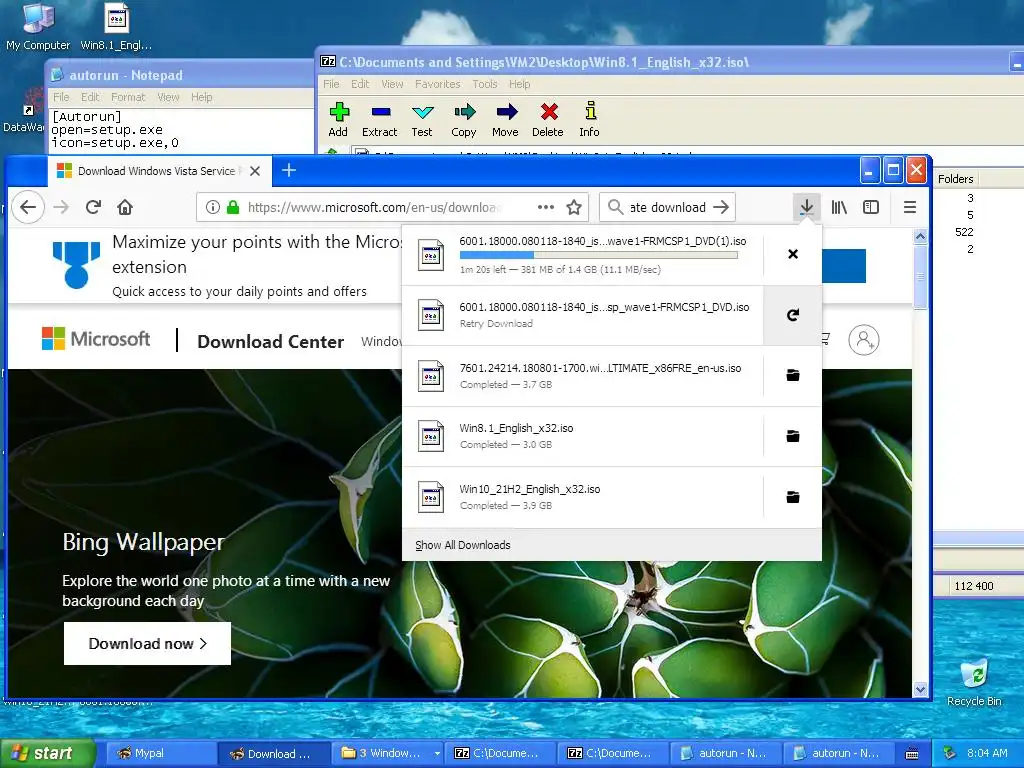Click the Move icon in 7-Zip
The width and height of the screenshot is (1024, 768).
505,120
